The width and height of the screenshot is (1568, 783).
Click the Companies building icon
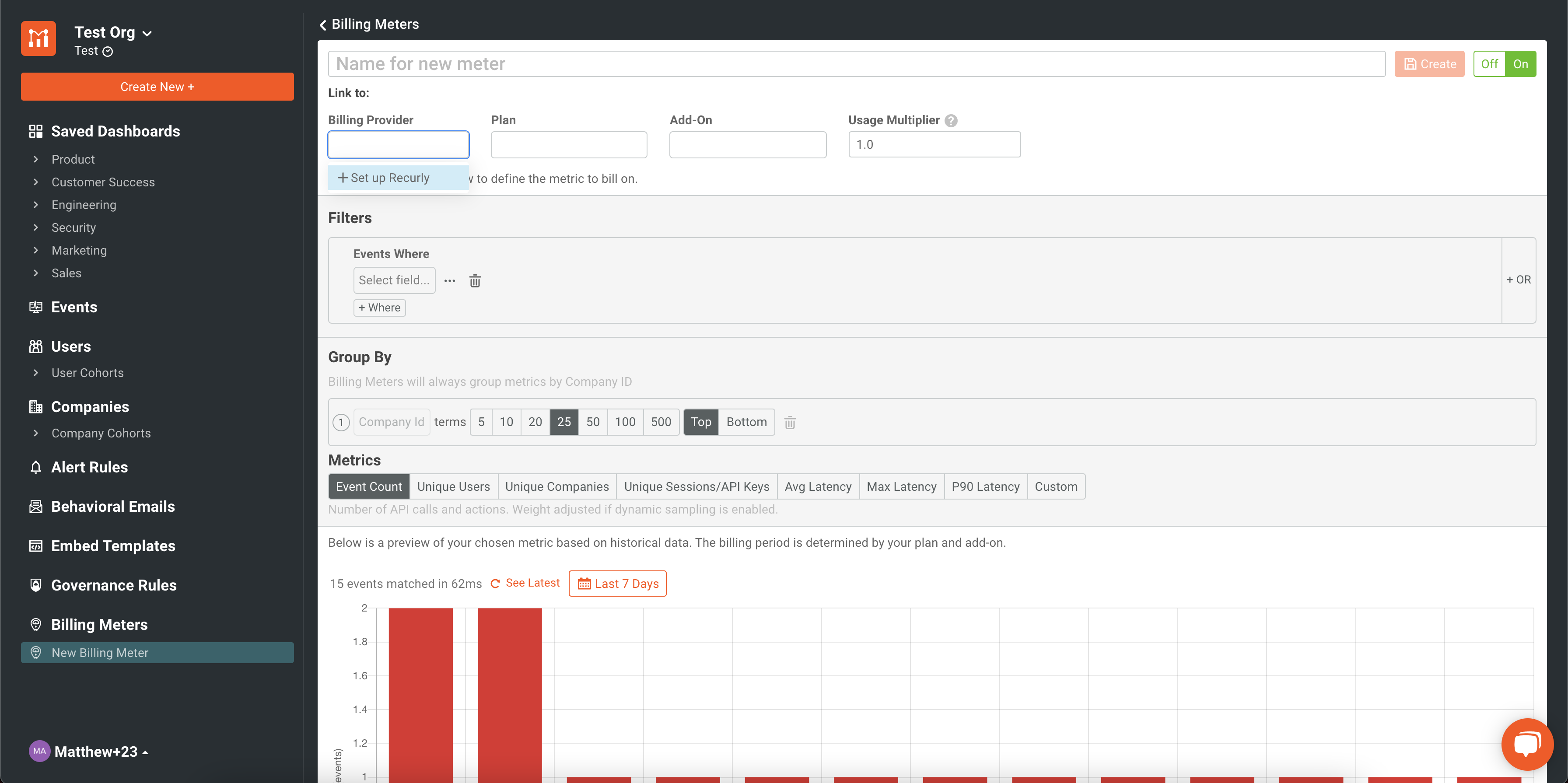[x=36, y=406]
